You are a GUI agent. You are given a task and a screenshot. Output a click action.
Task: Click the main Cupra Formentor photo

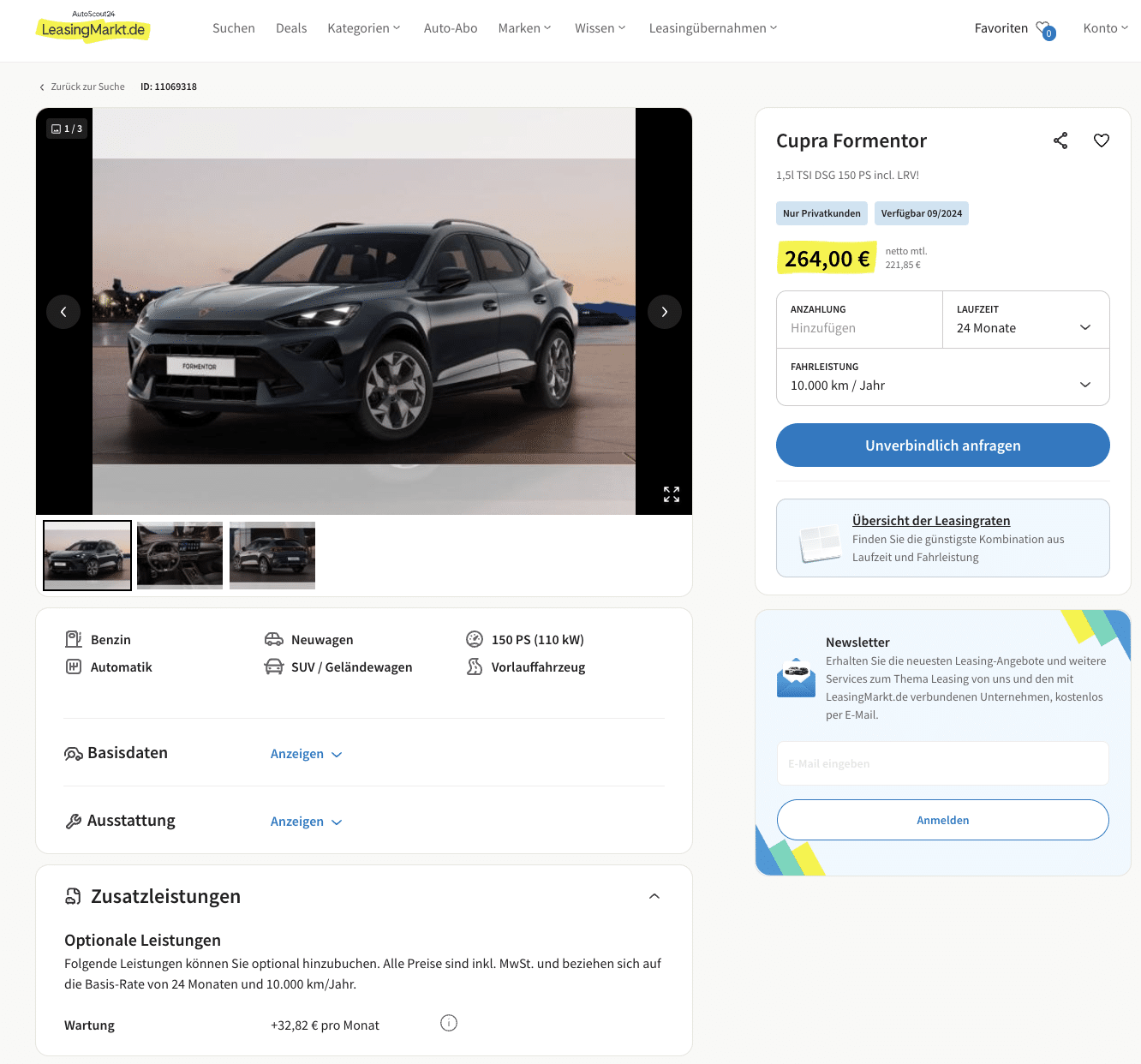364,312
